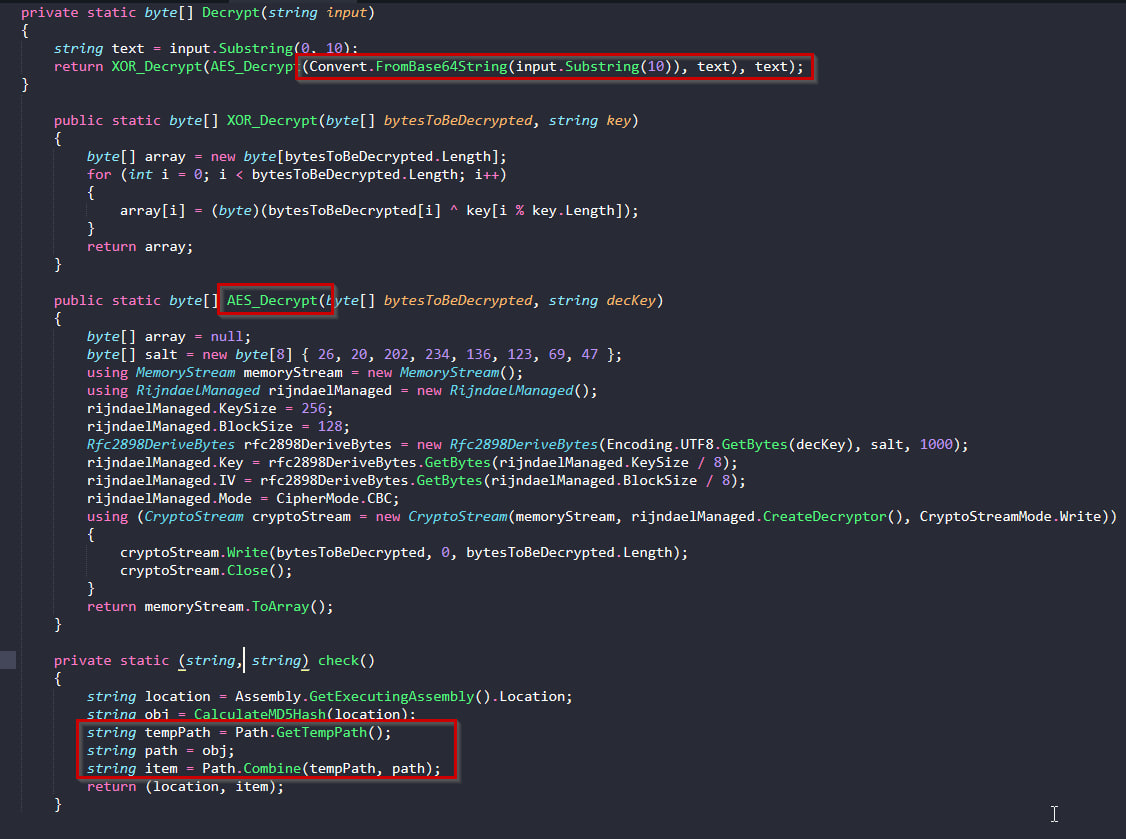
Task: Click the salt variable in its byte array declaration
Action: pyautogui.click(x=159, y=354)
